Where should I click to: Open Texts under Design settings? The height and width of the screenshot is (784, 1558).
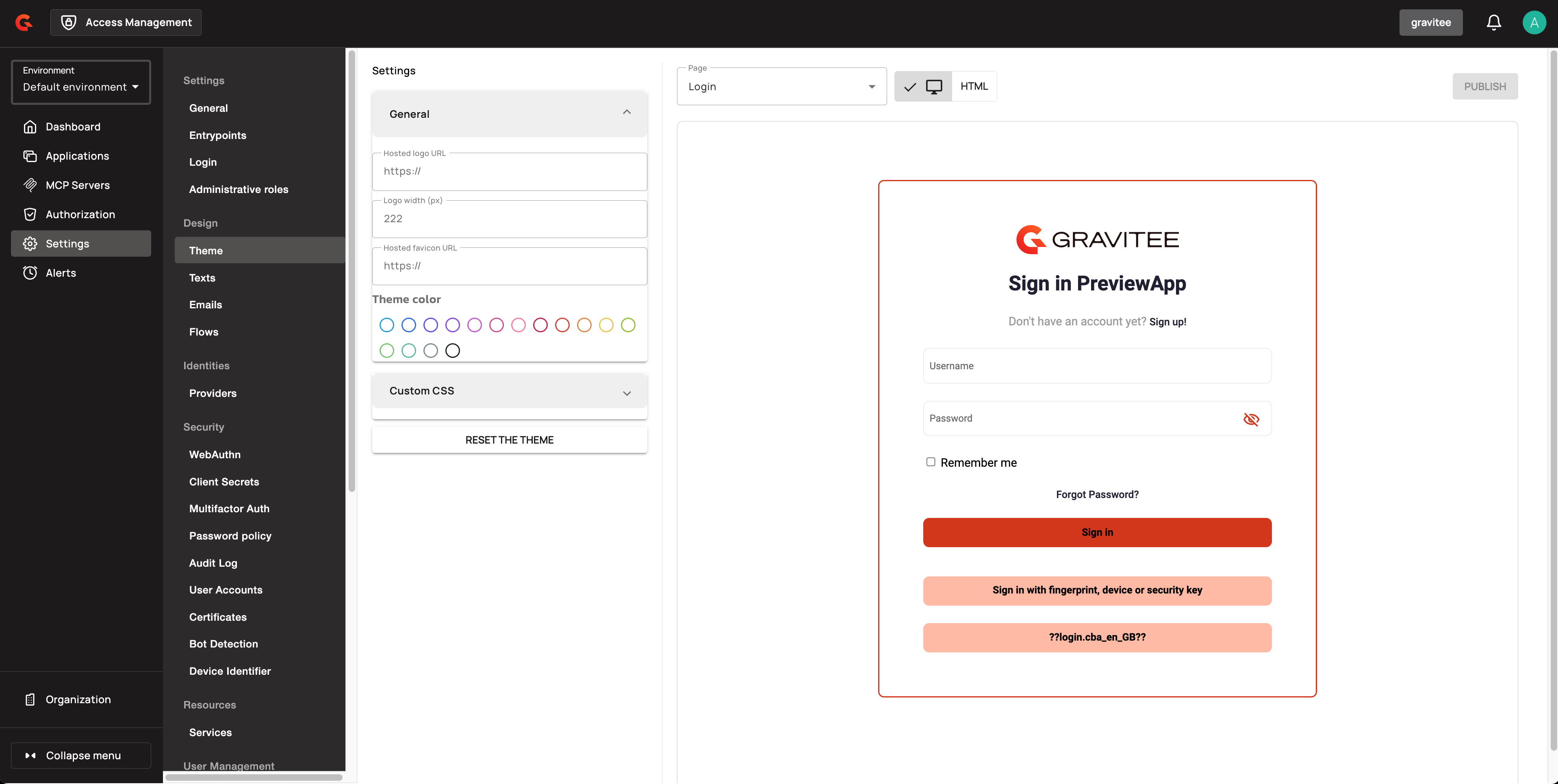(202, 278)
